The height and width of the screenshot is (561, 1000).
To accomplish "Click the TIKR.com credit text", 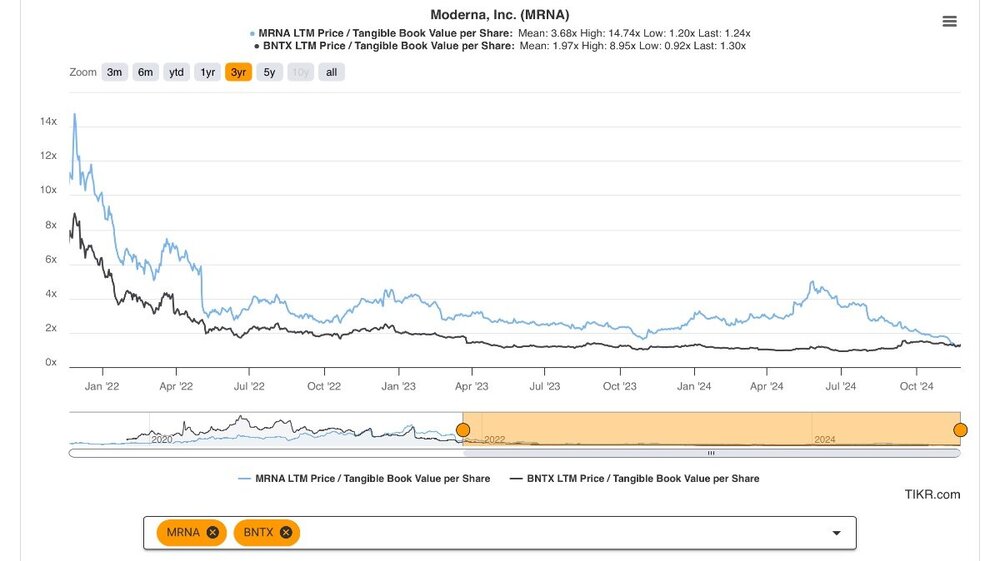I will 932,495.
